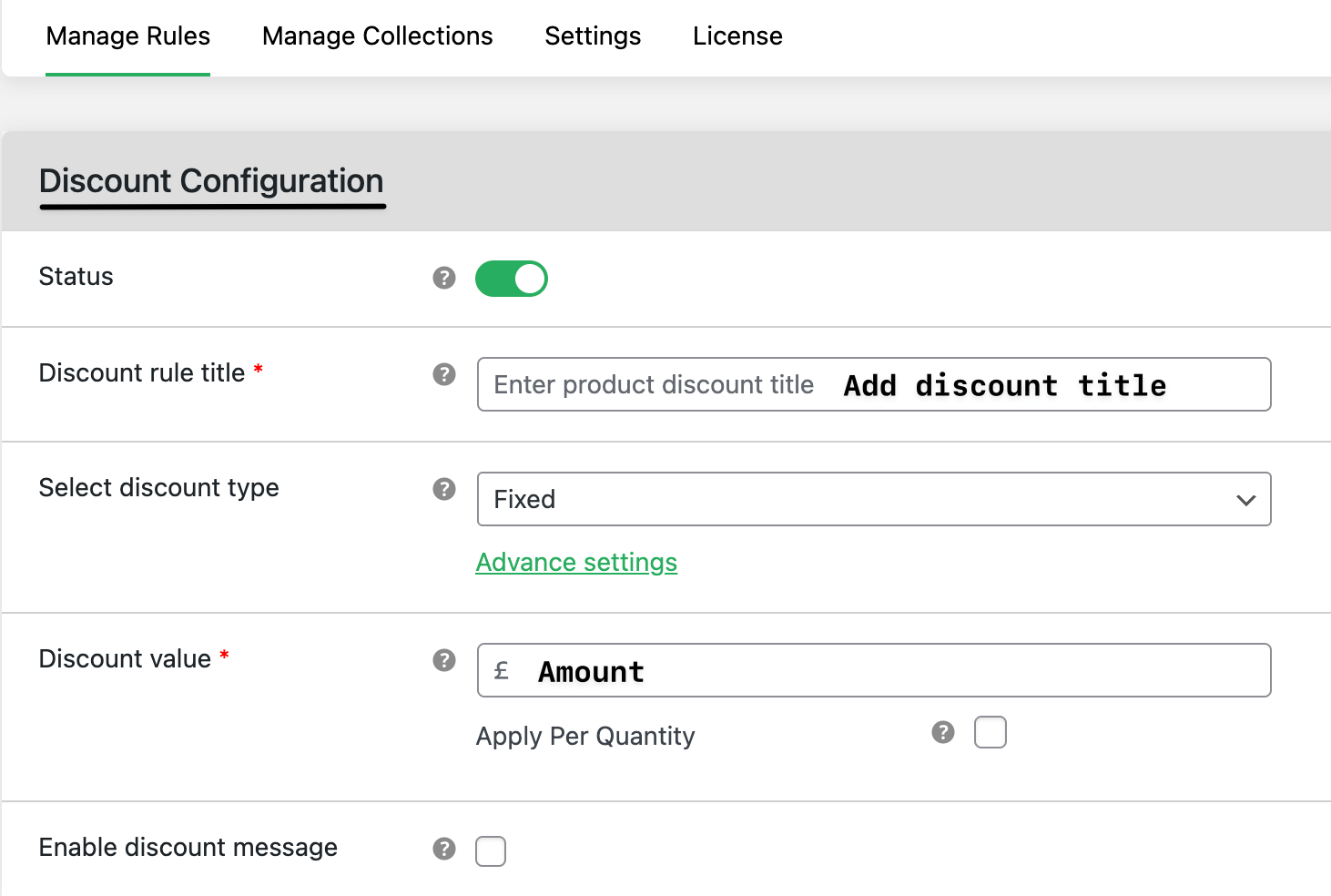
Task: Click the pound currency symbol in Discount value
Action: (x=502, y=669)
